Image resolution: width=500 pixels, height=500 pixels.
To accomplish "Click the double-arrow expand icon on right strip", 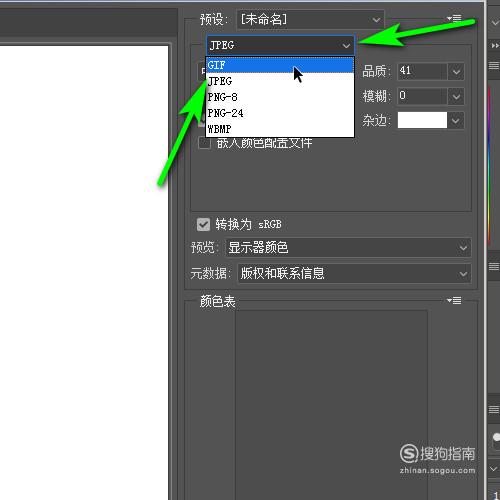I will 495,46.
